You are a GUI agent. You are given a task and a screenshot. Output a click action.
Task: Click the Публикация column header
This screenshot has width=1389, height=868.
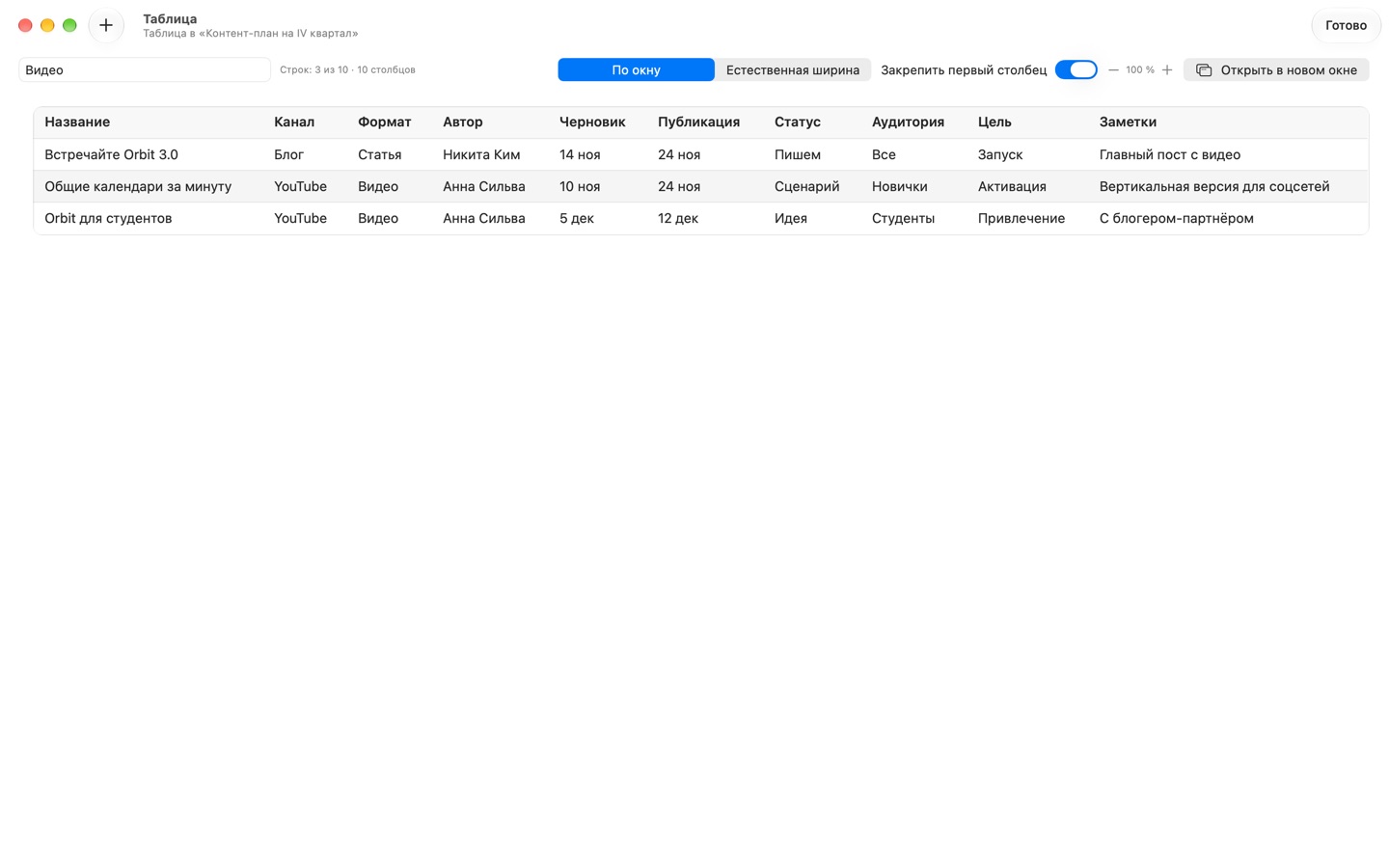pos(698,122)
